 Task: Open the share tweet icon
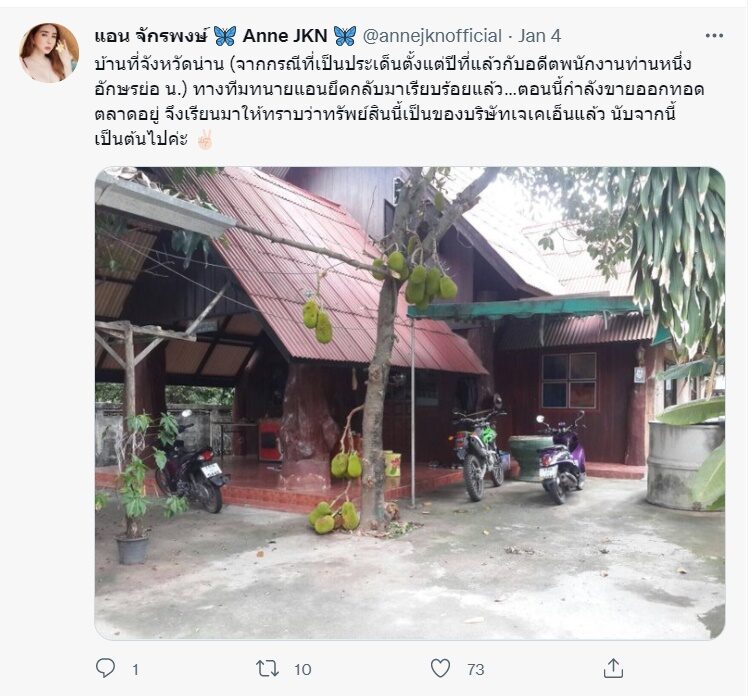tap(613, 668)
